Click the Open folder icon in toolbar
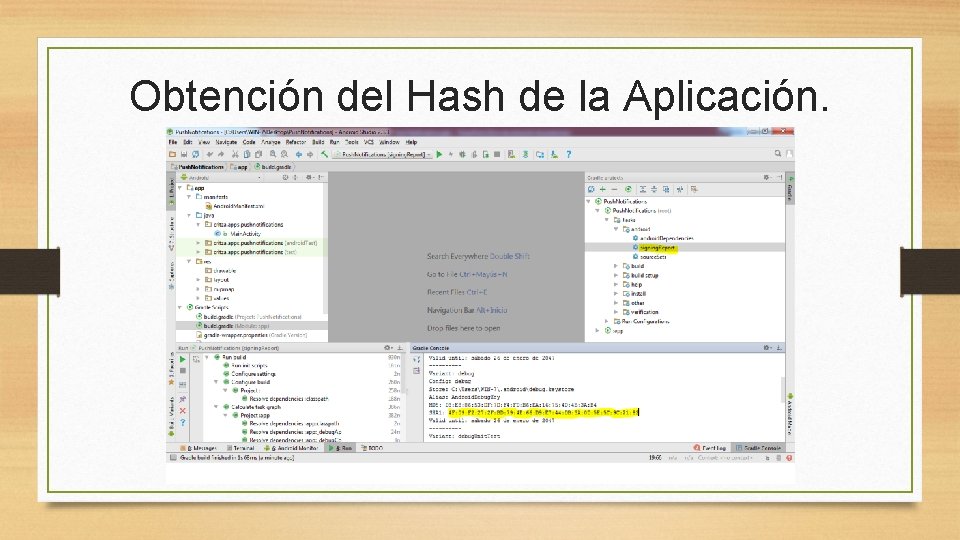960x540 pixels. point(173,154)
